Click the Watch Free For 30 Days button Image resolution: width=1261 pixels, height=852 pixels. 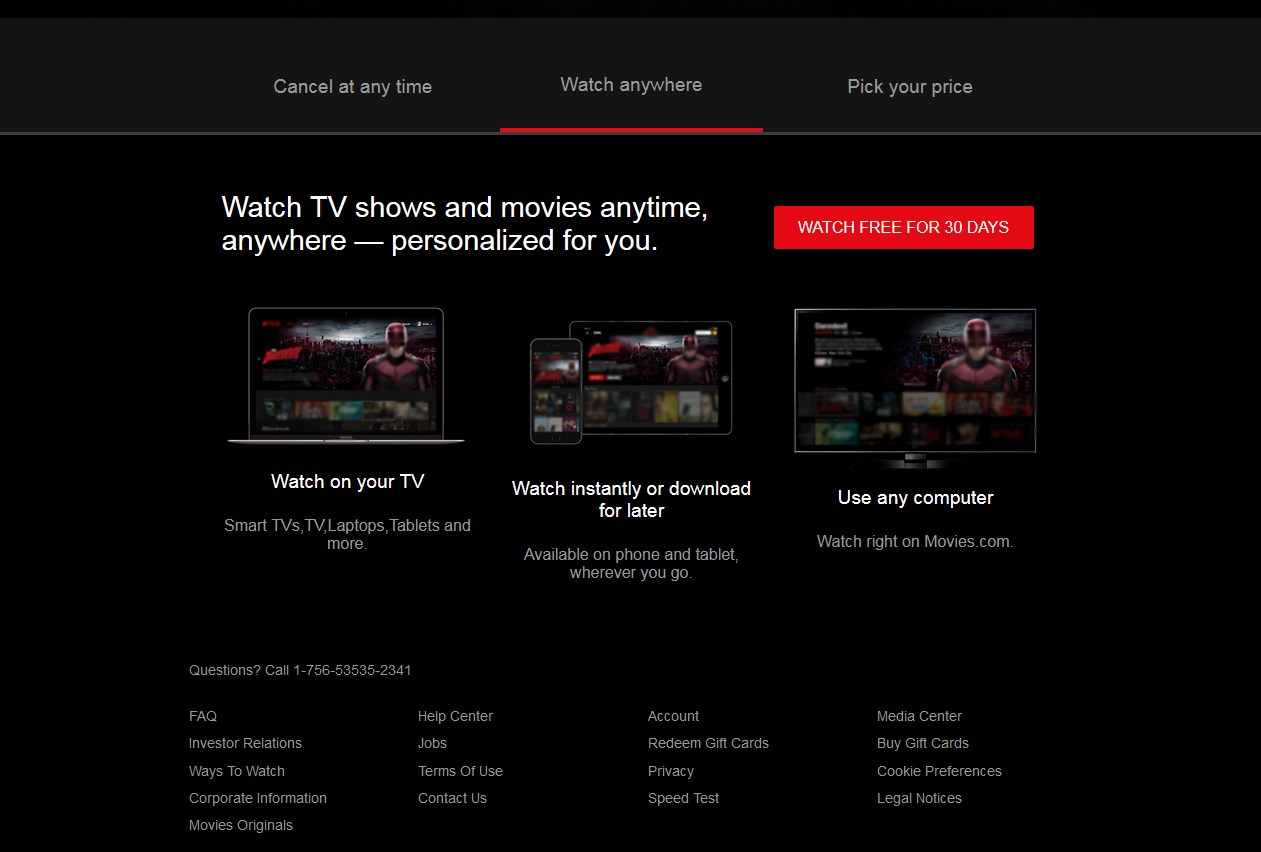click(903, 227)
